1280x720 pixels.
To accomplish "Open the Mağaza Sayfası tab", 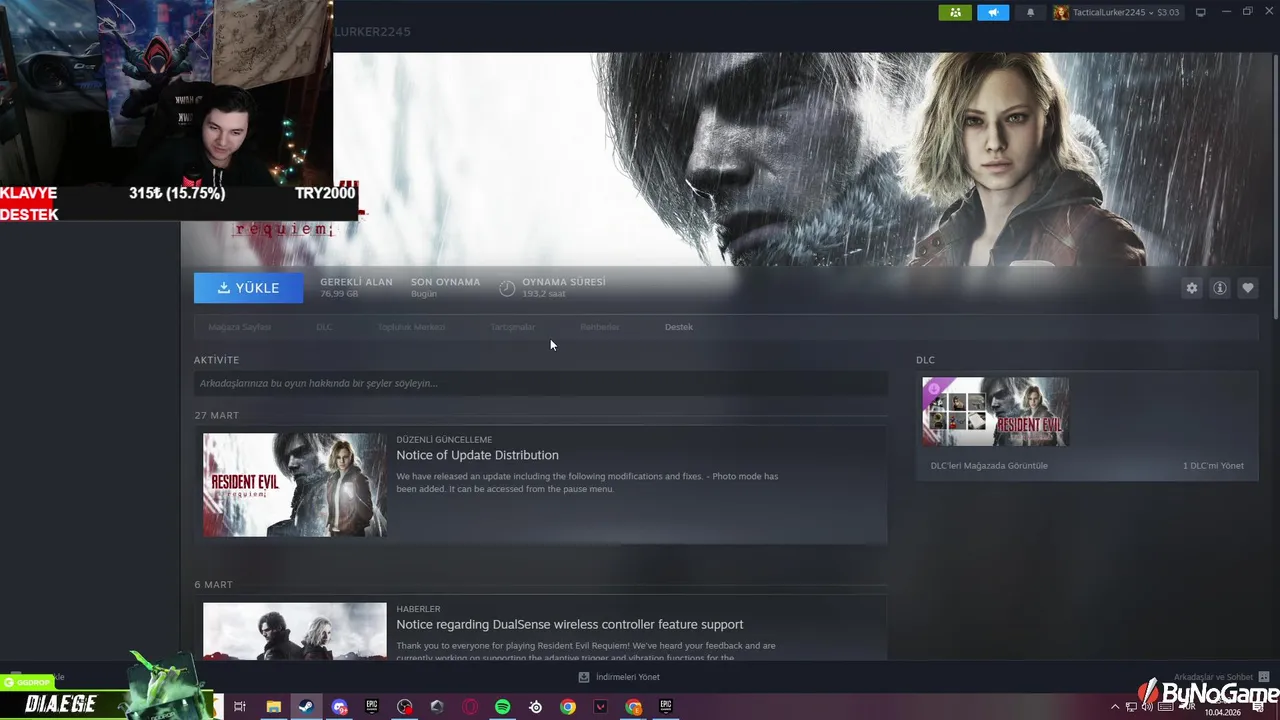I will (239, 327).
